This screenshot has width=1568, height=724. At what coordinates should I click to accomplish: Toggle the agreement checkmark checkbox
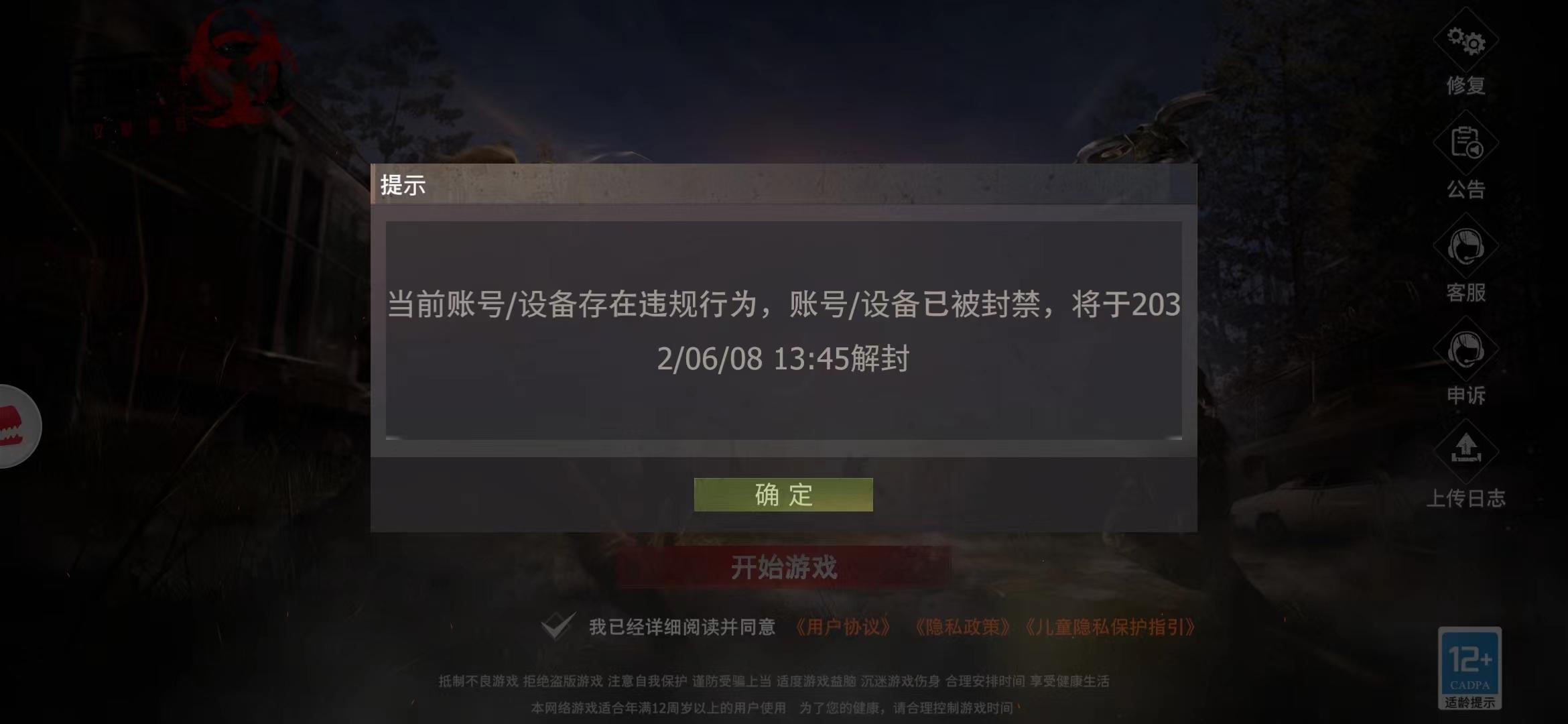click(558, 626)
